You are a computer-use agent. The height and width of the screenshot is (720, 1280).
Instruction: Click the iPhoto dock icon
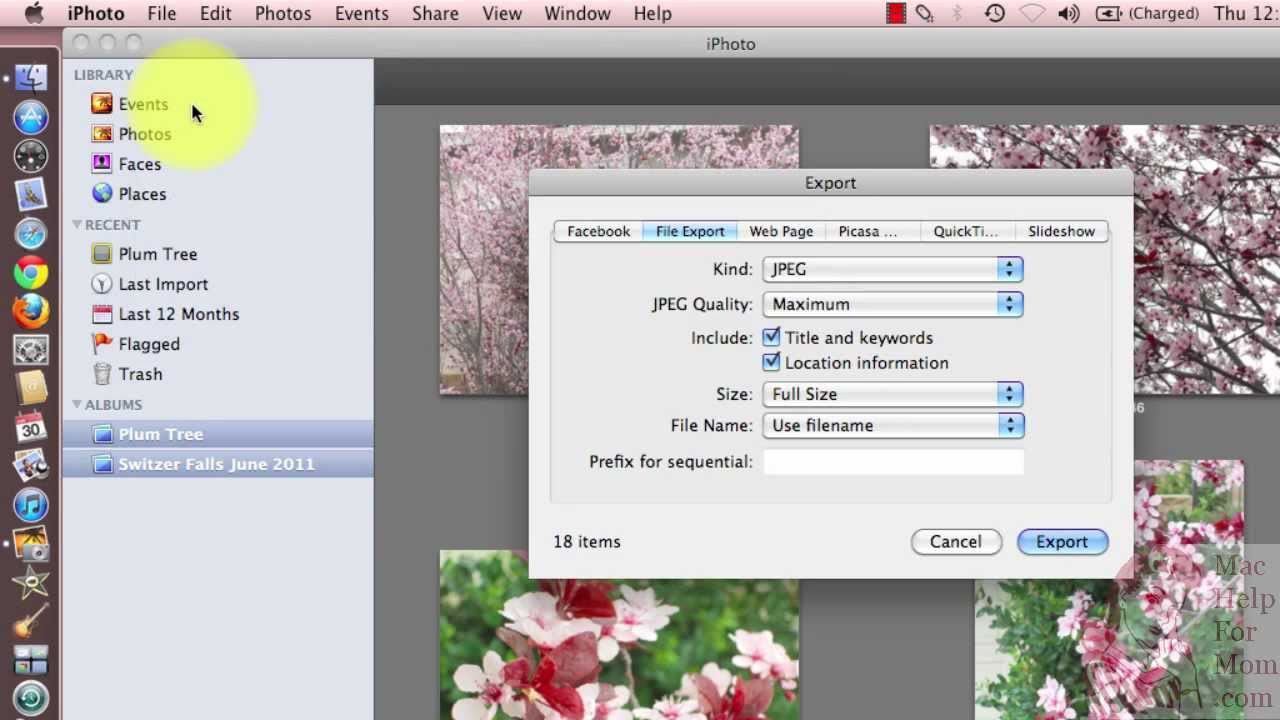(x=31, y=544)
